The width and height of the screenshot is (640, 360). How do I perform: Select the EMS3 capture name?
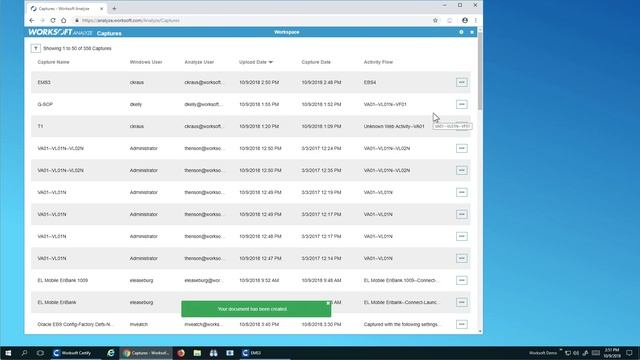[x=44, y=82]
